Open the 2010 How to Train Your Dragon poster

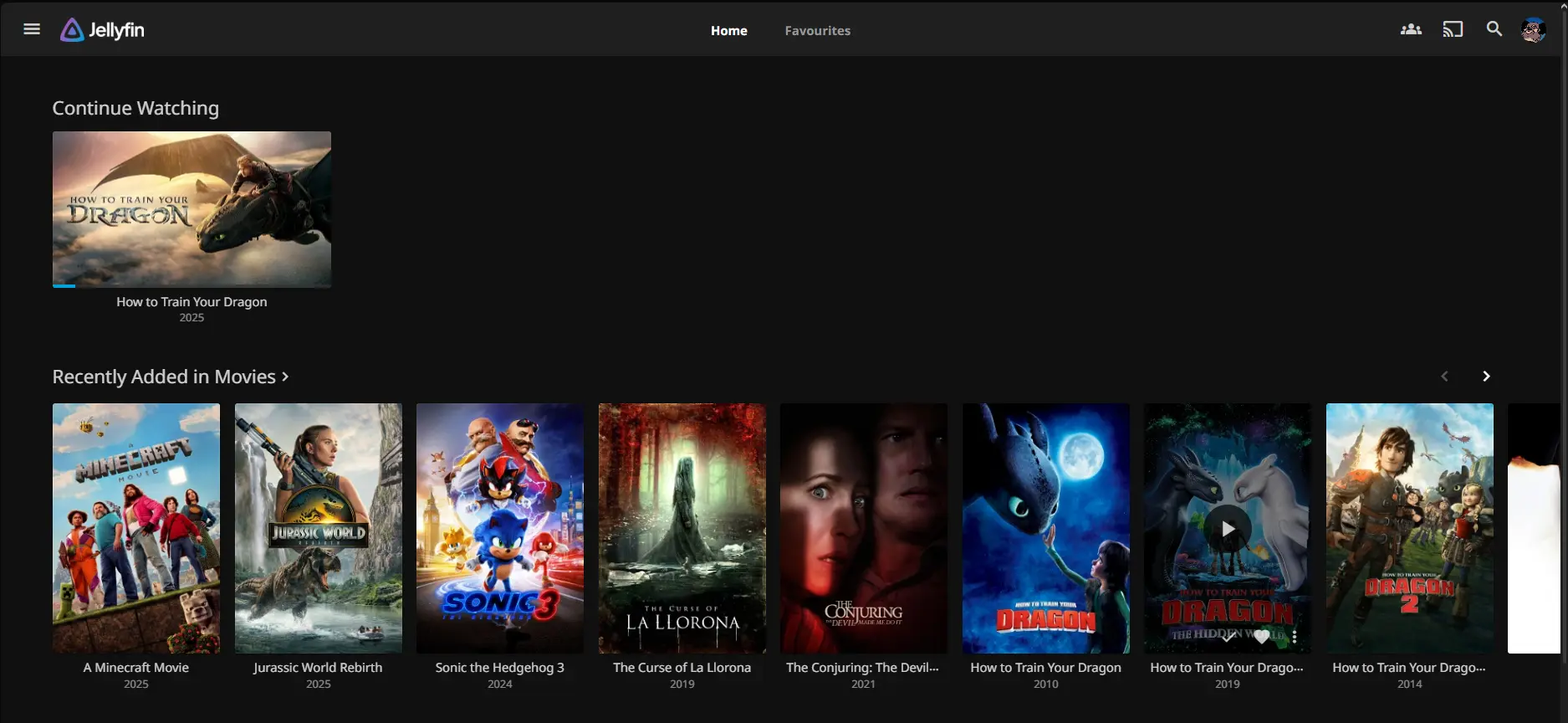coord(1045,528)
